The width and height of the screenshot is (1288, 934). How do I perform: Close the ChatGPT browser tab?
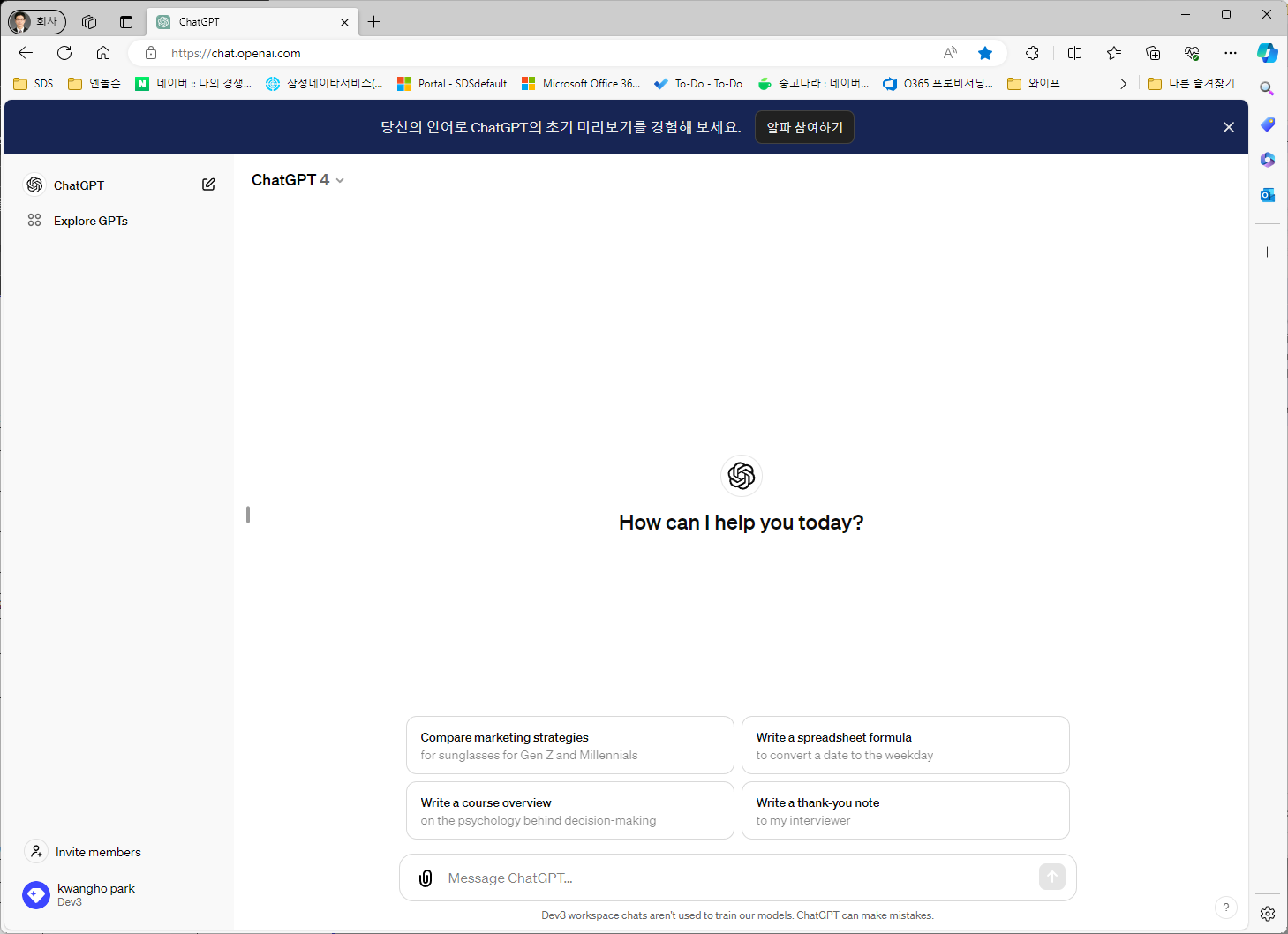tap(344, 22)
